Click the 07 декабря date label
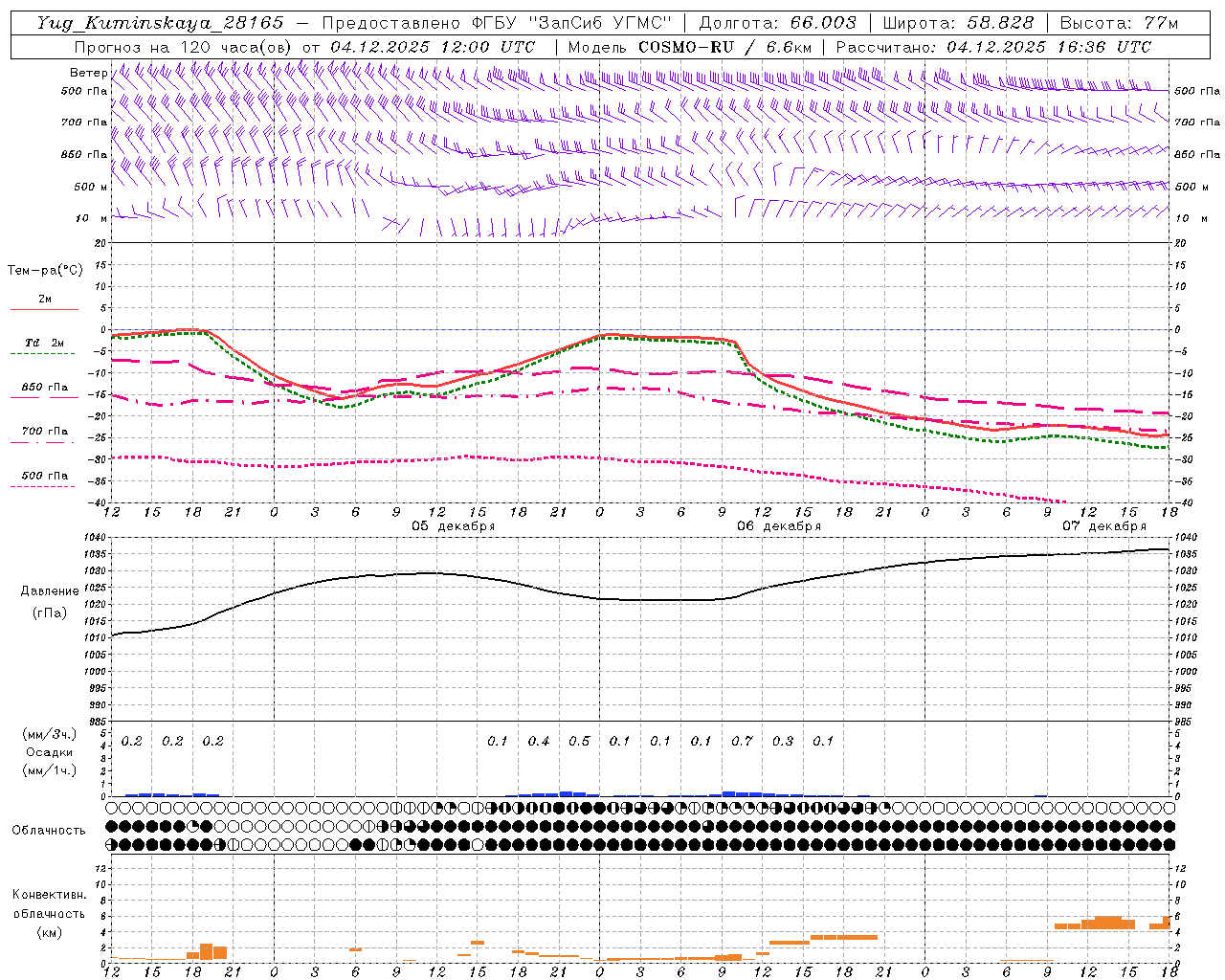The image size is (1225, 980). pos(1104,526)
